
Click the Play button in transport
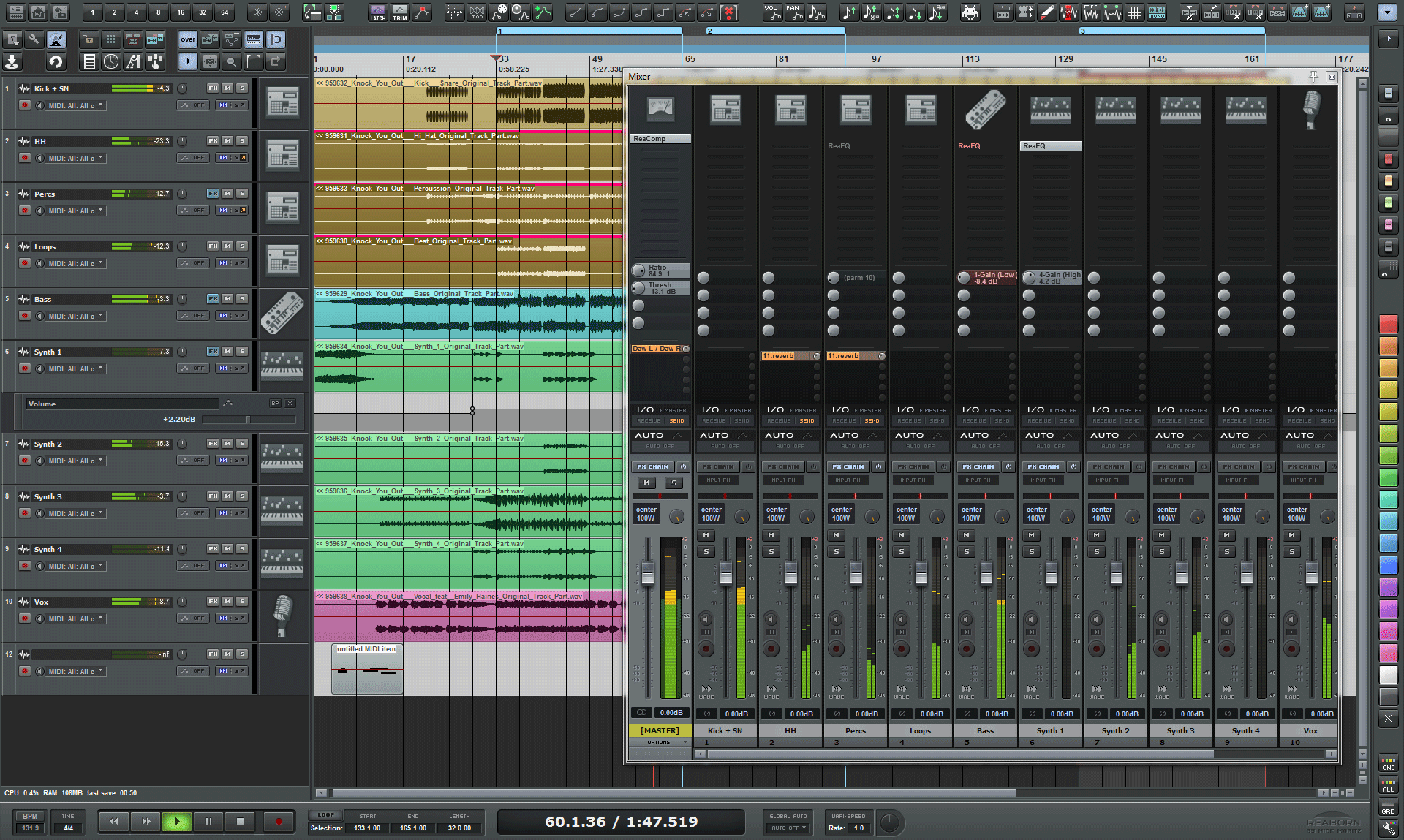tap(177, 821)
